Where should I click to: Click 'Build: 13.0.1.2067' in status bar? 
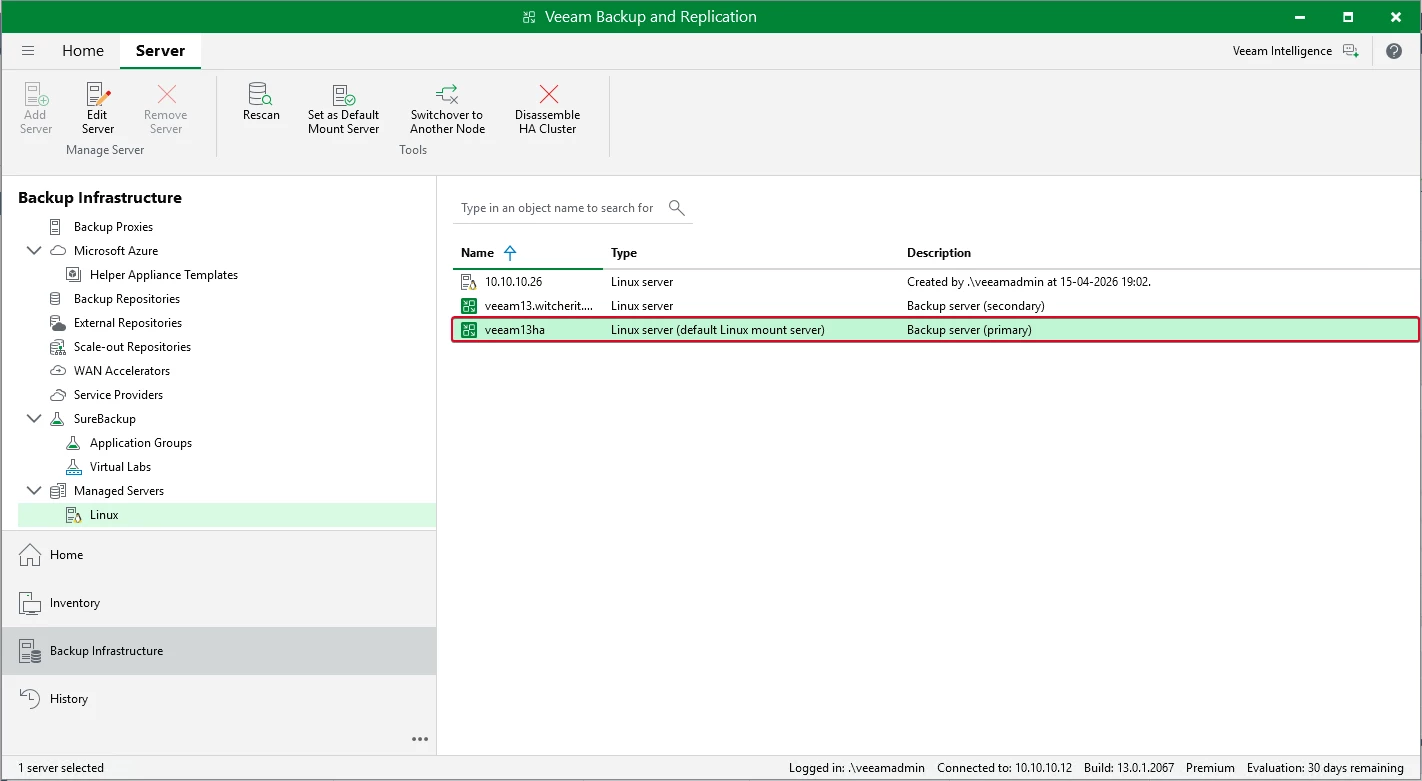[x=1129, y=768]
